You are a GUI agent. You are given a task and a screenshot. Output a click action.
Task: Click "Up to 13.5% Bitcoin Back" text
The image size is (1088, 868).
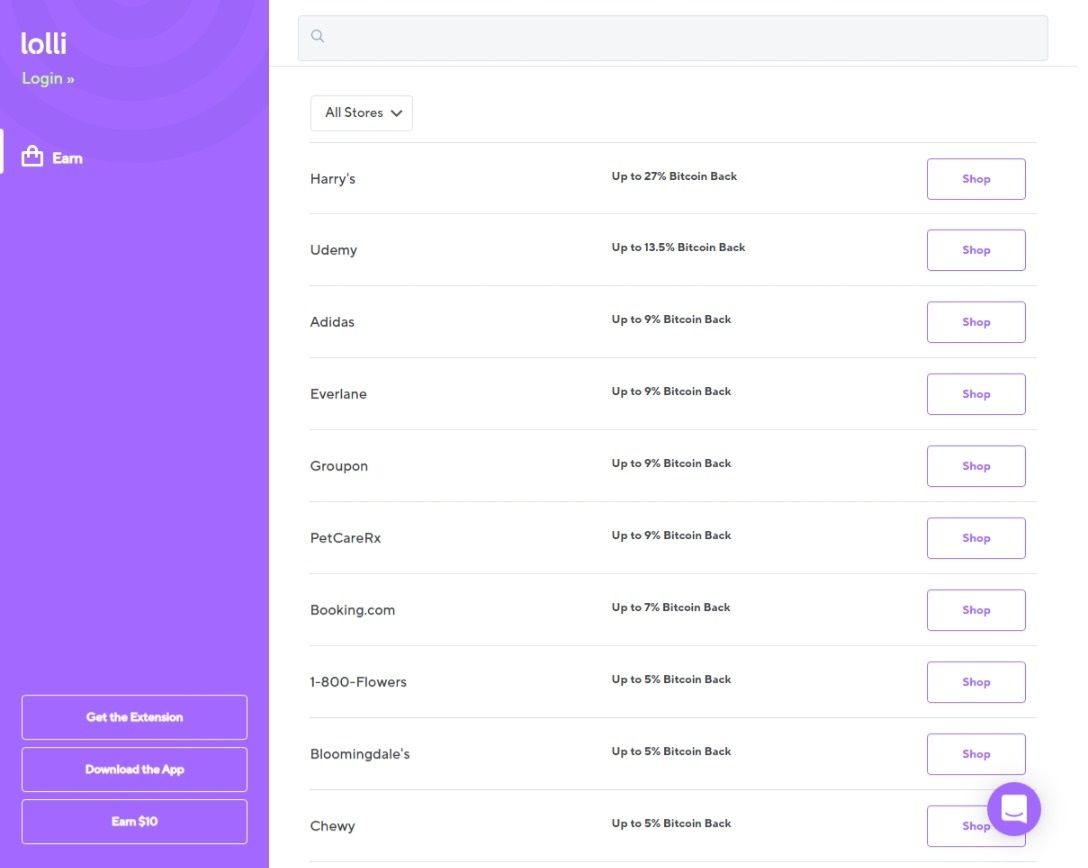click(678, 247)
